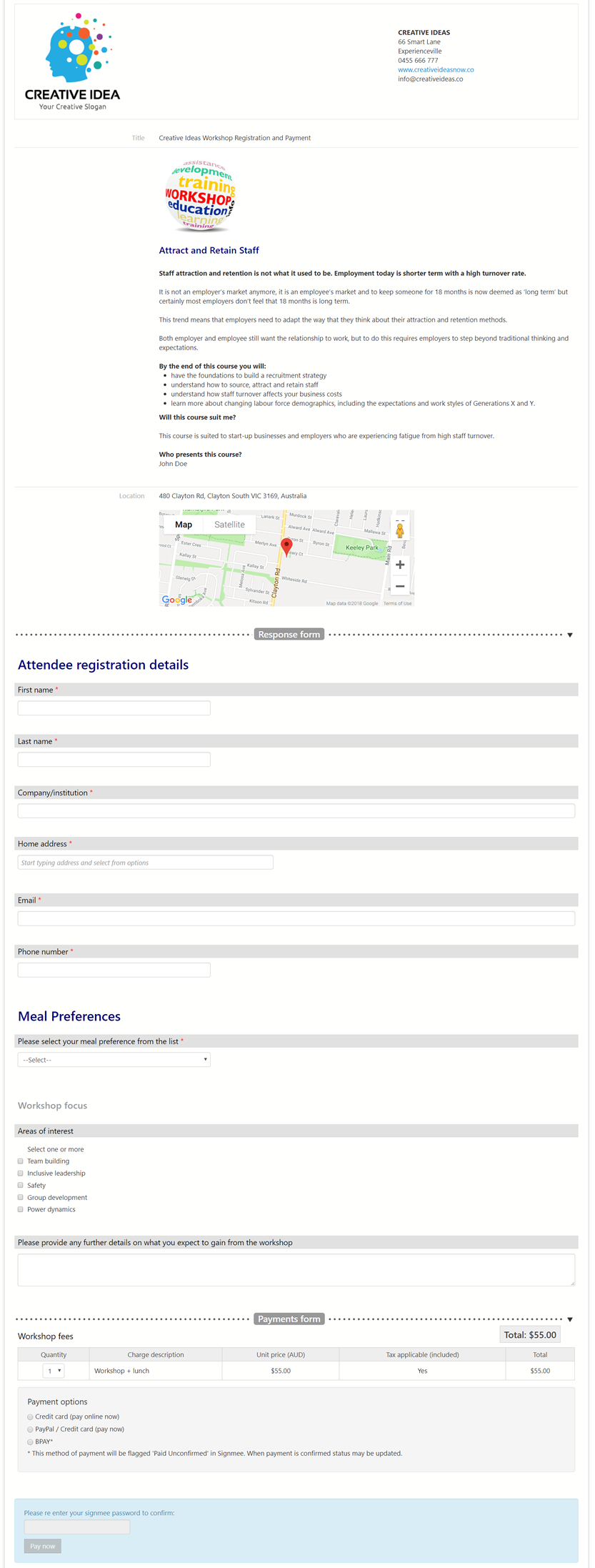
Task: Select Credit card (pay online now) option
Action: [x=31, y=1416]
